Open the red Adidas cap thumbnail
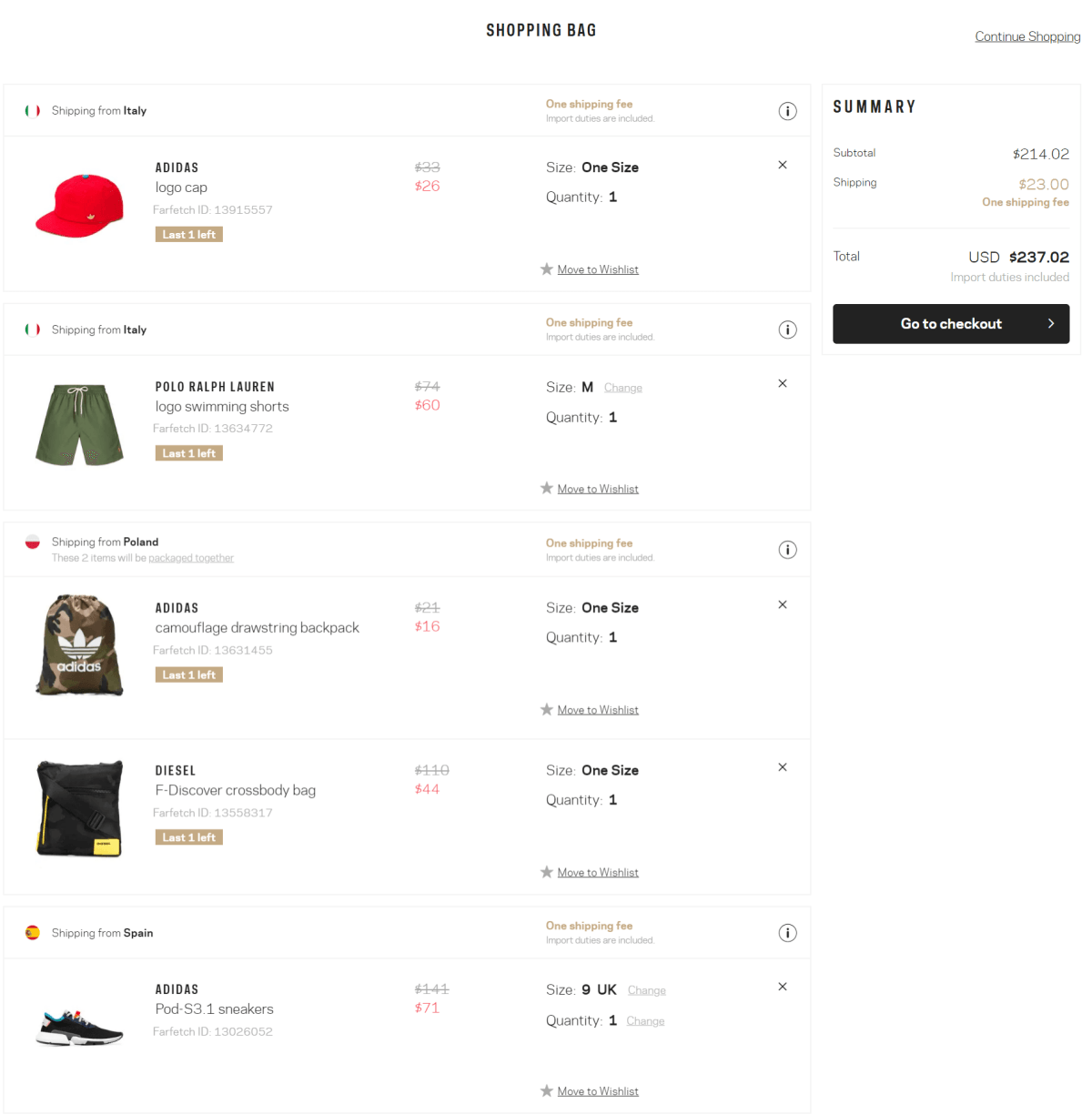The image size is (1092, 1115). [x=79, y=205]
